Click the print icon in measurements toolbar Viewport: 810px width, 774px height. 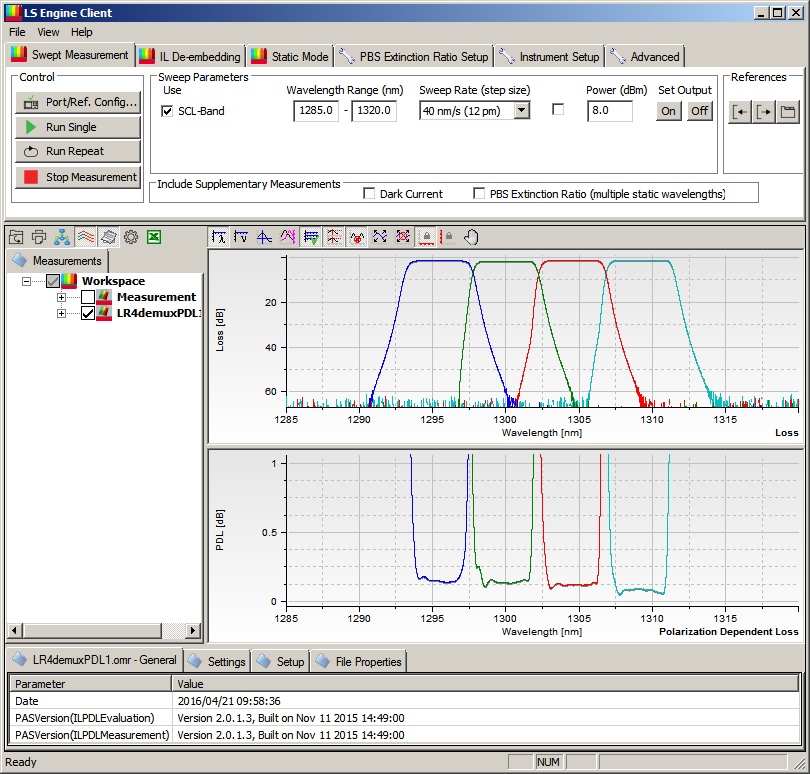click(x=39, y=237)
